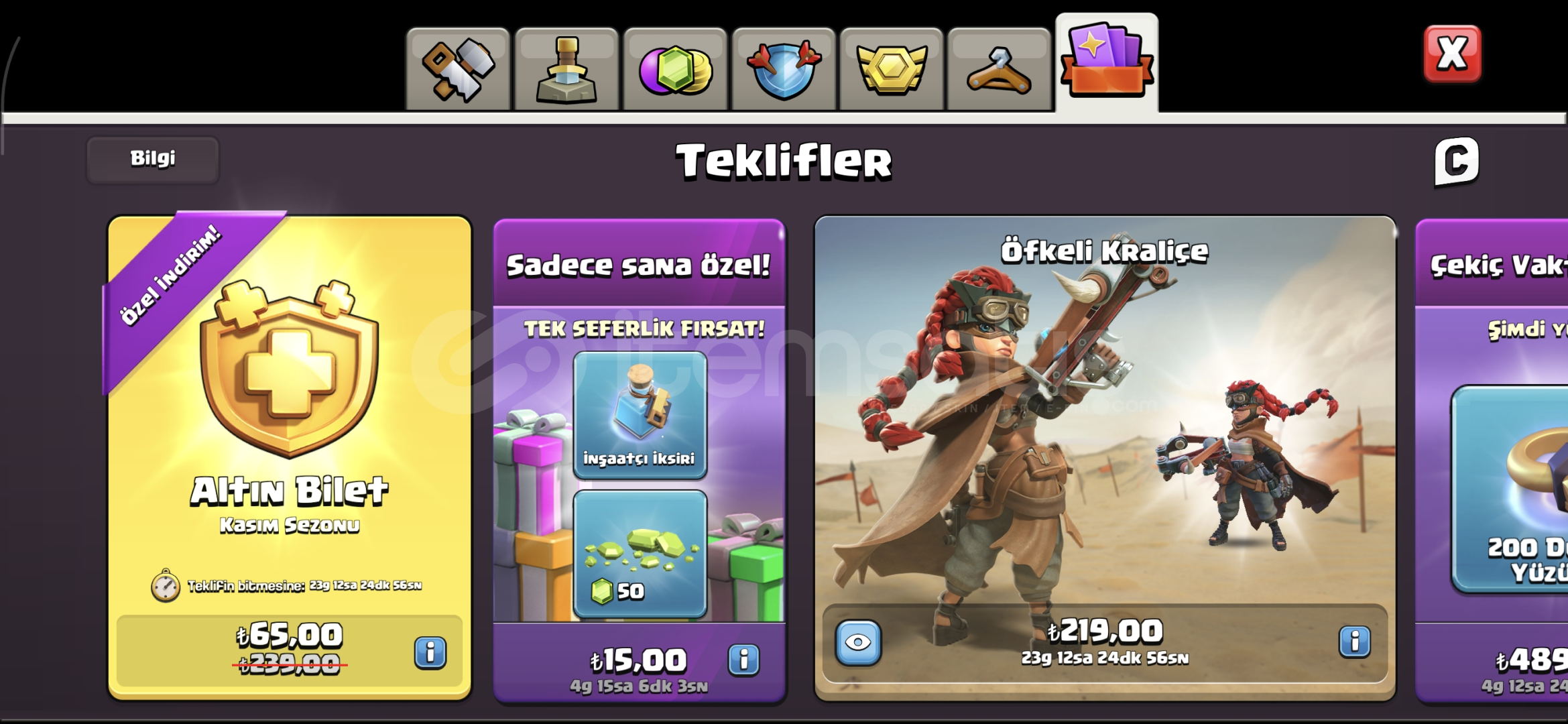Open info for Öfkeli Kraliçe skin
The width and height of the screenshot is (1568, 724).
pos(1354,642)
